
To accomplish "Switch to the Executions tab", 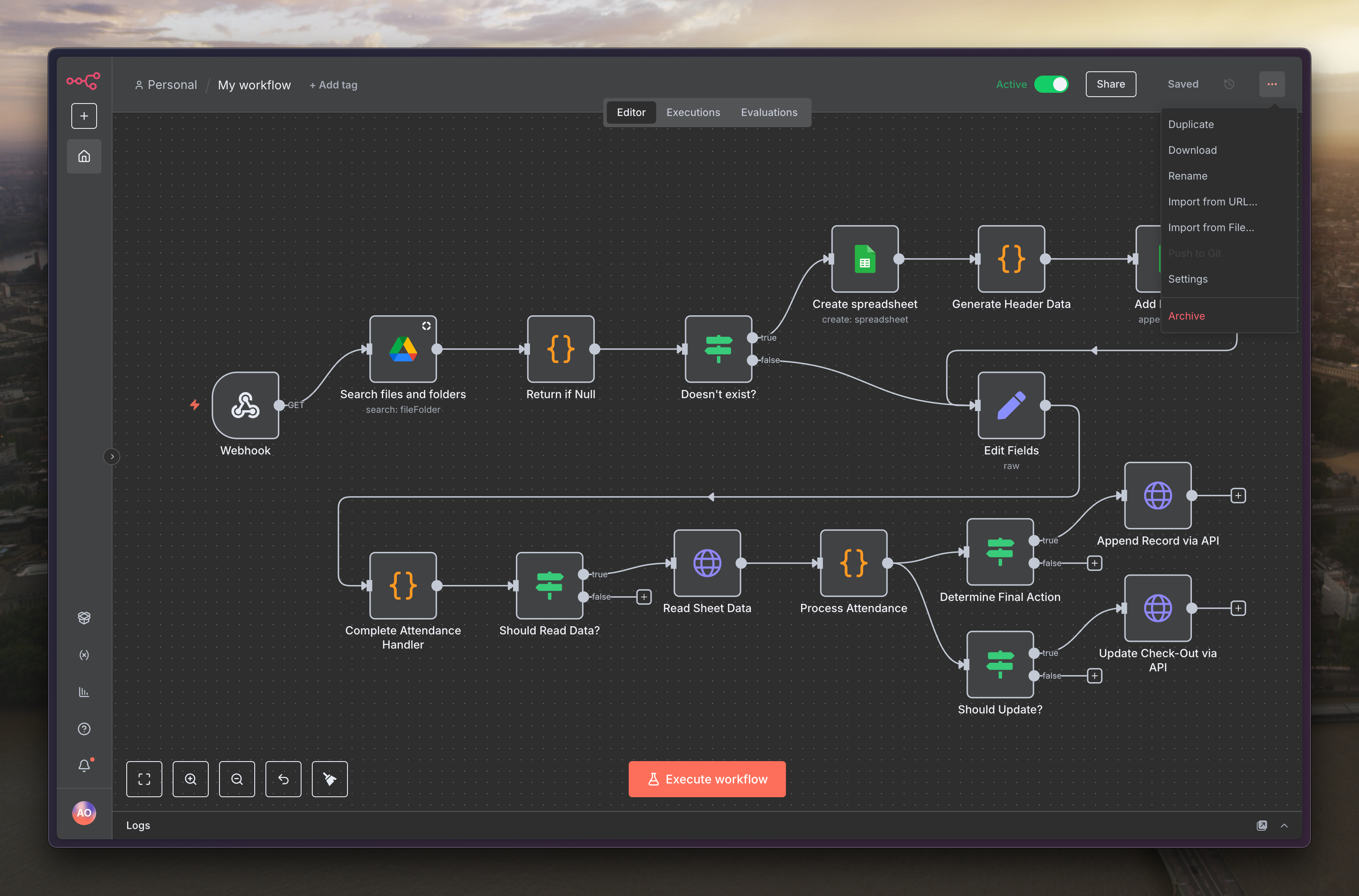I will click(693, 113).
